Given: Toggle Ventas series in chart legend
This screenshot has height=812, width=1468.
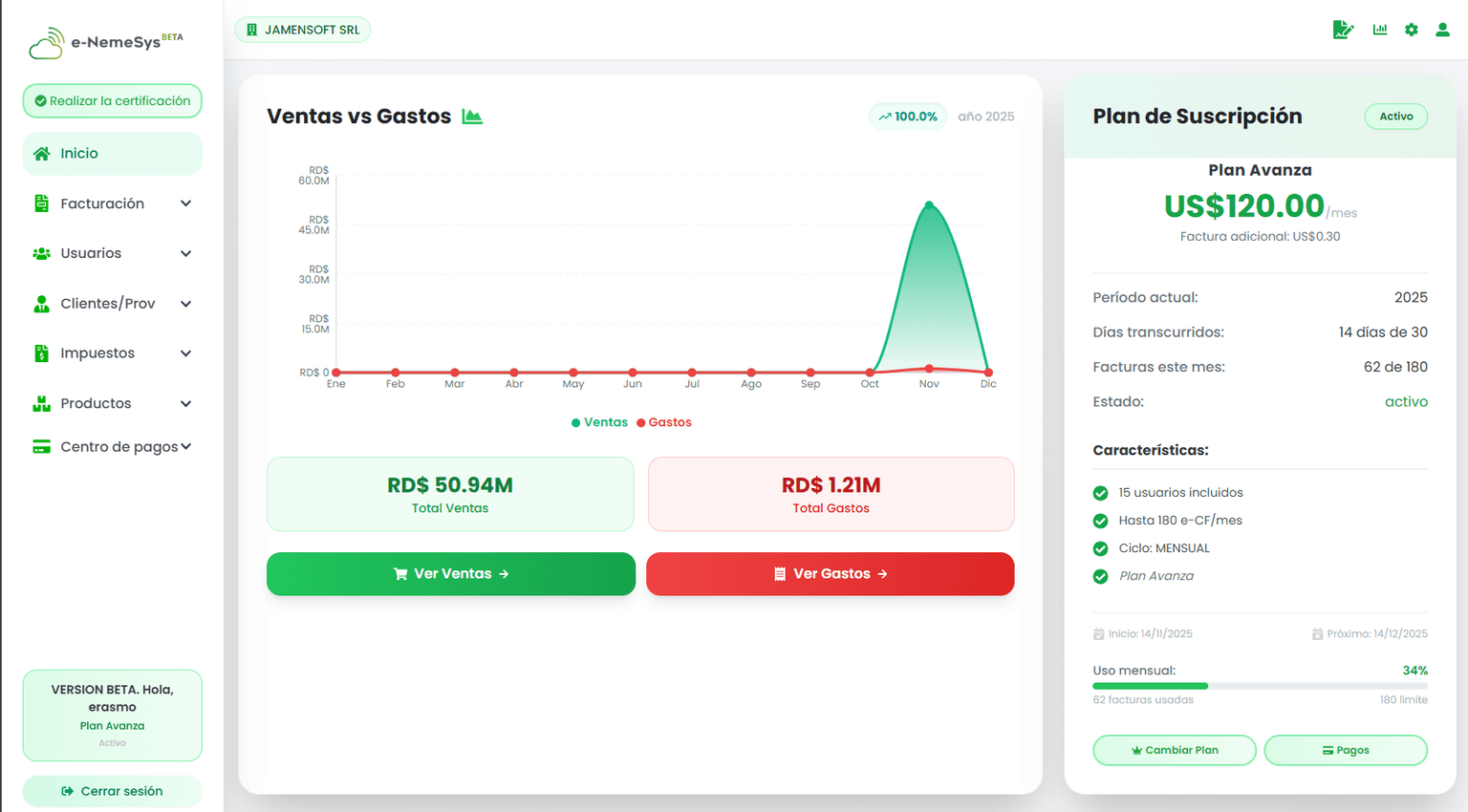Looking at the screenshot, I should (599, 422).
